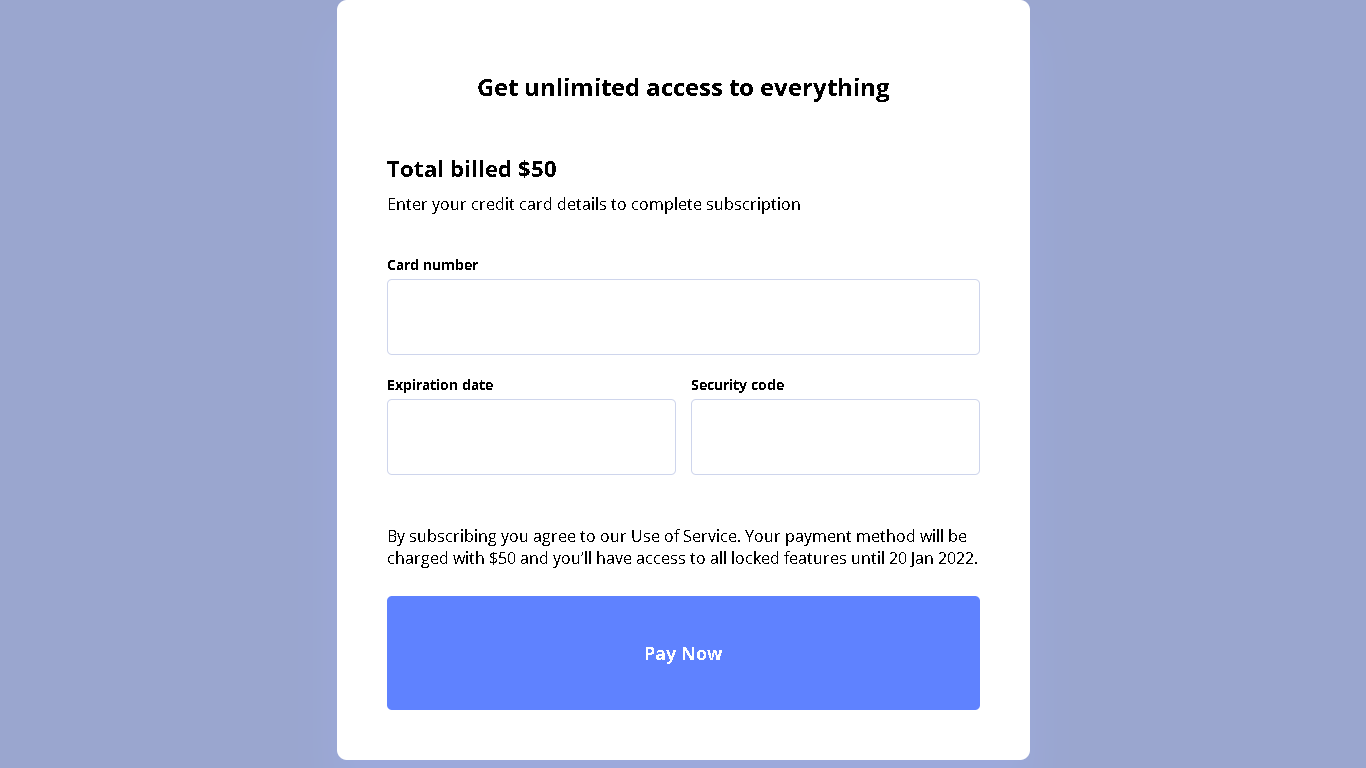Click the blue background right of the form
Screen dimensions: 1366x768
click(x=1198, y=384)
